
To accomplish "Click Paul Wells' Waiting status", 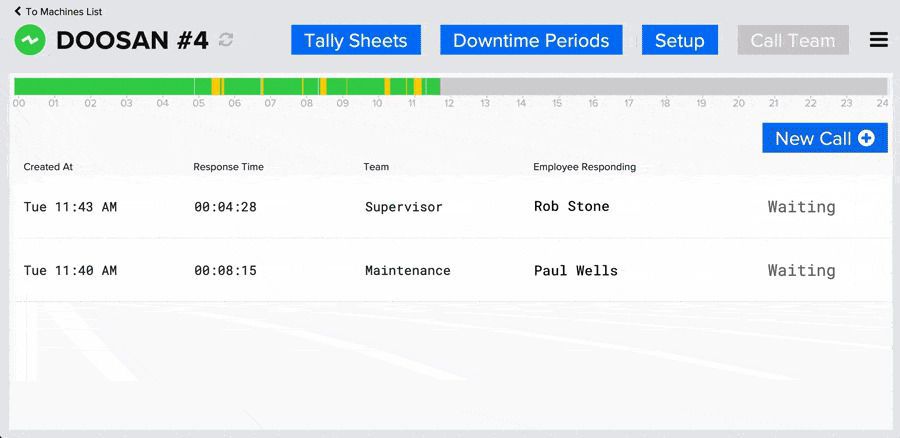I will [x=801, y=270].
